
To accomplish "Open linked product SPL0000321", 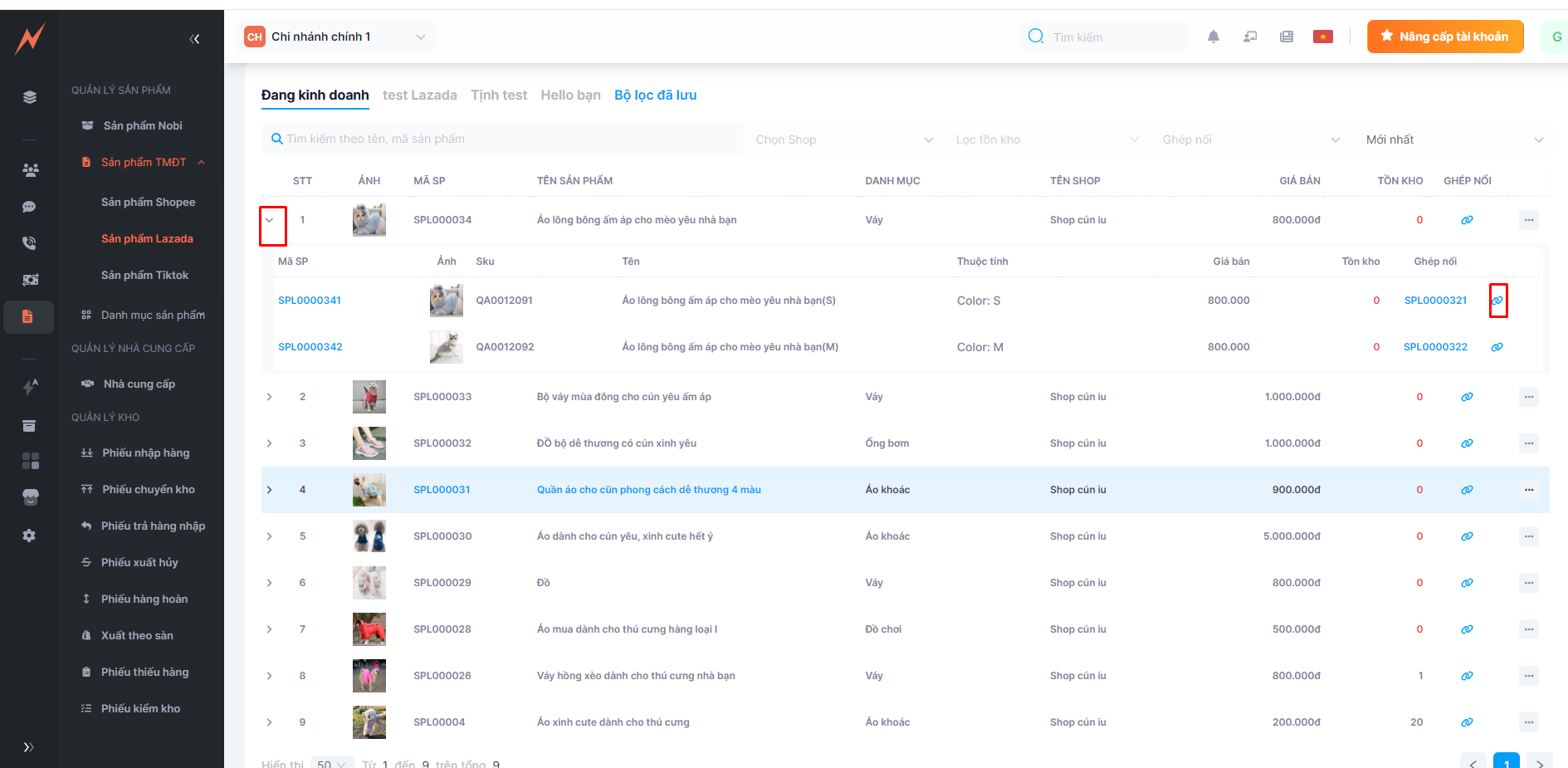I will click(1435, 301).
